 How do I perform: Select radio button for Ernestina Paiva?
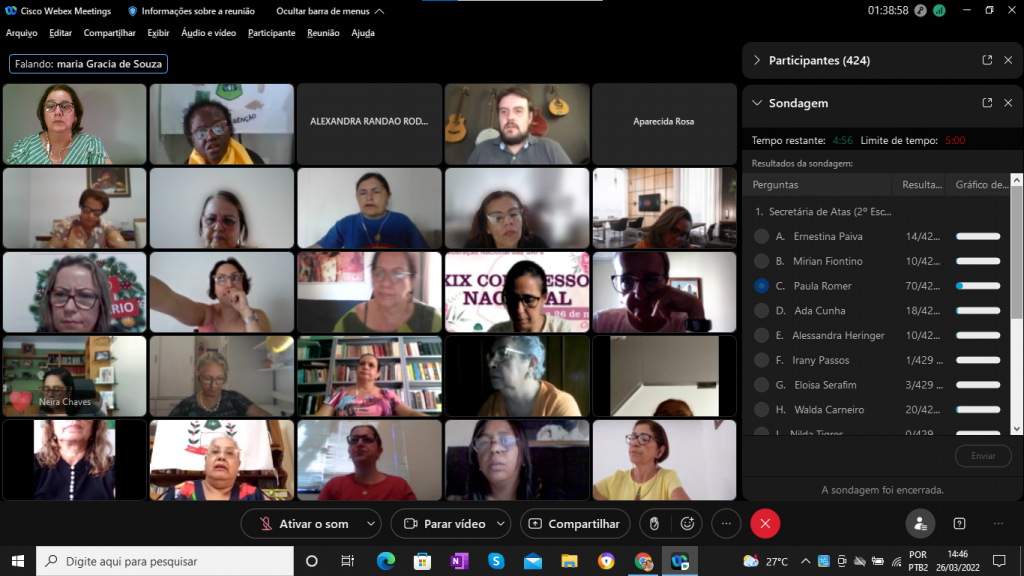[x=762, y=237]
